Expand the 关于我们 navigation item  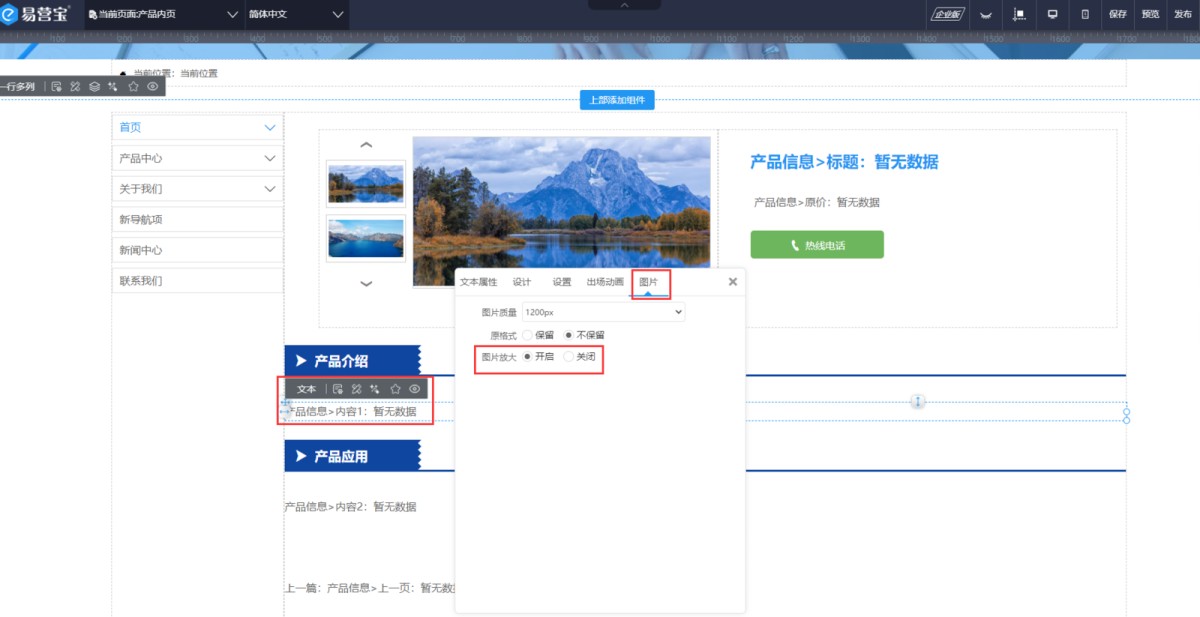pyautogui.click(x=270, y=189)
